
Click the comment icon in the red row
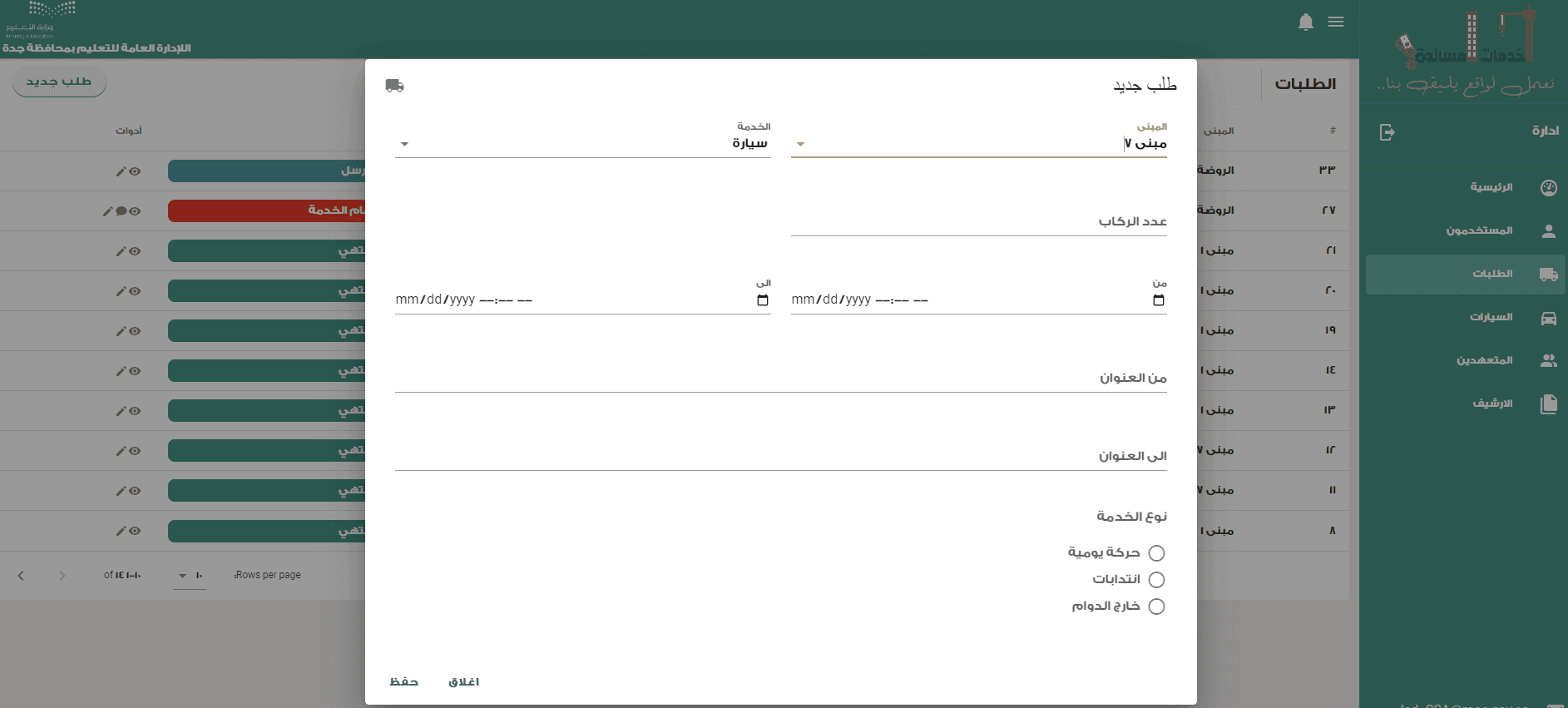tap(121, 211)
